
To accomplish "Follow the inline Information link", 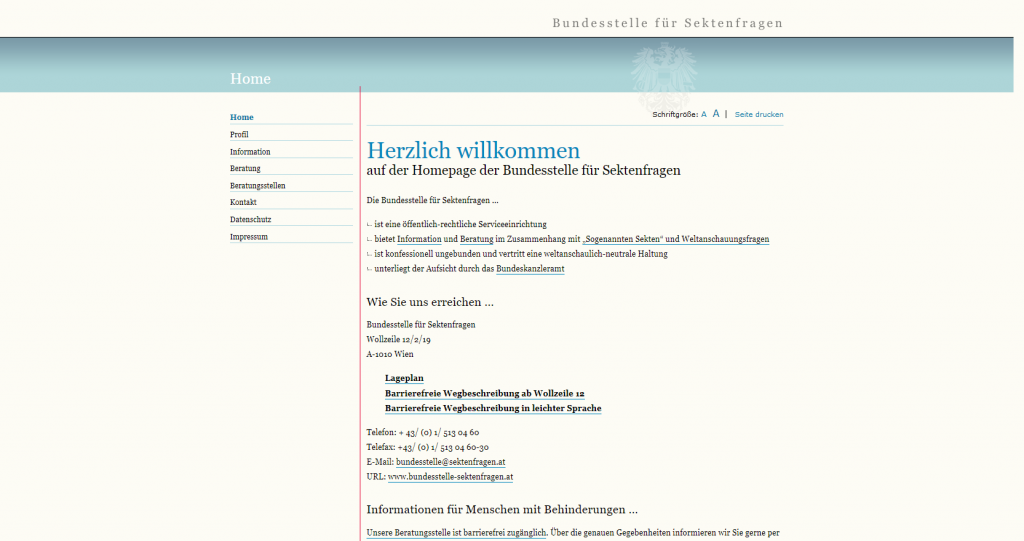I will click(x=419, y=239).
